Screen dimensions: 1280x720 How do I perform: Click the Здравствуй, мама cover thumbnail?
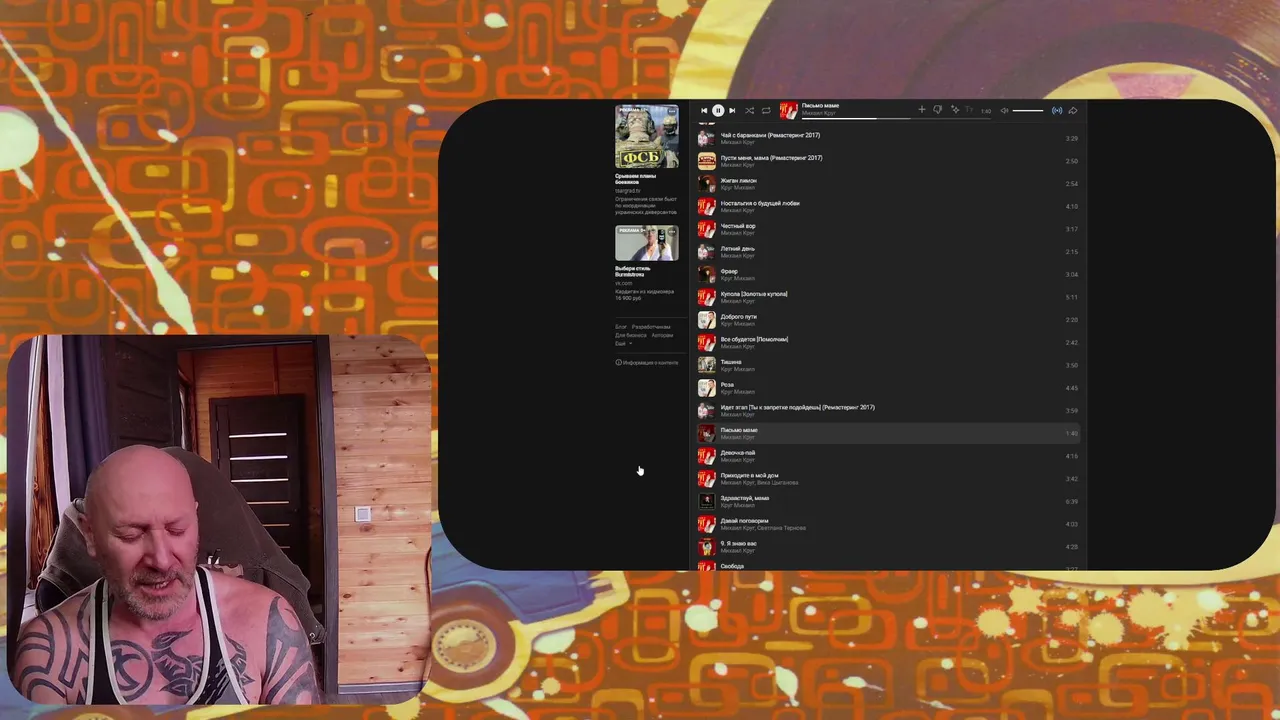(707, 501)
